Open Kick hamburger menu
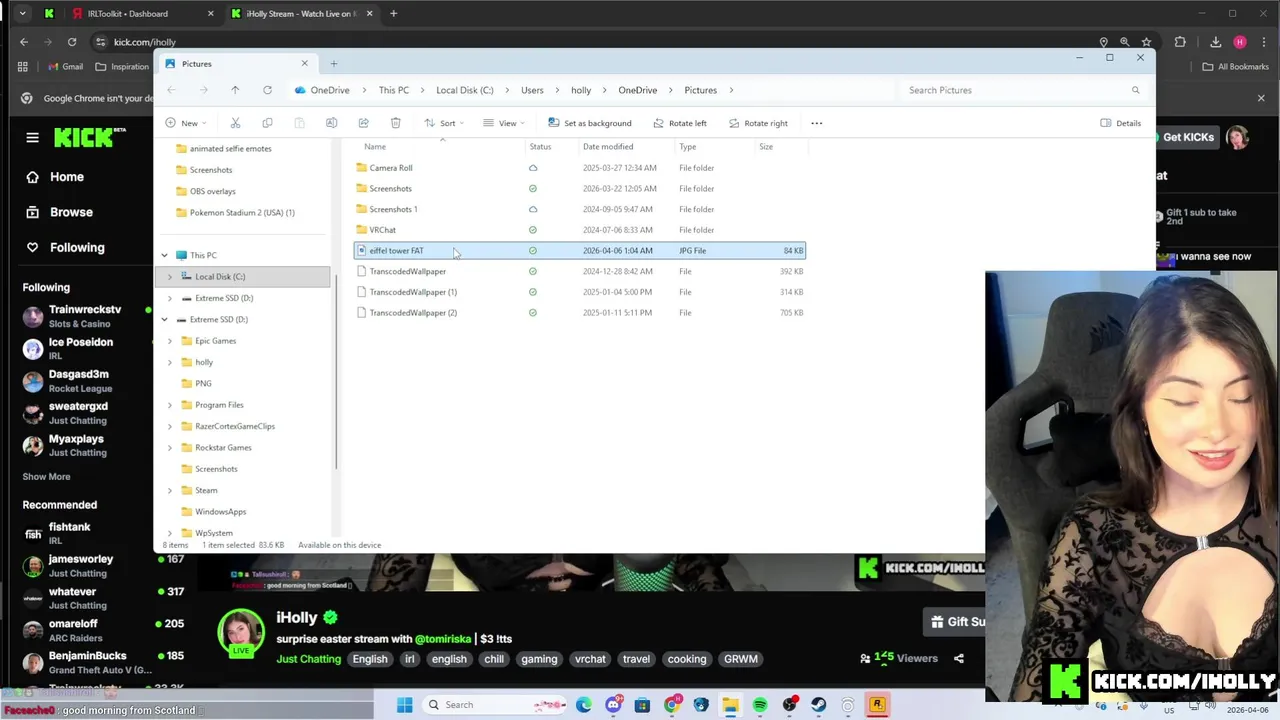Viewport: 1280px width, 720px height. pos(32,138)
